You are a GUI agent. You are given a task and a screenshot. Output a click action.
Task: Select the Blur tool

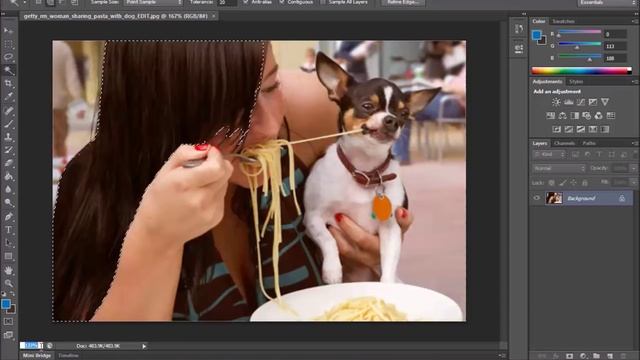point(9,189)
